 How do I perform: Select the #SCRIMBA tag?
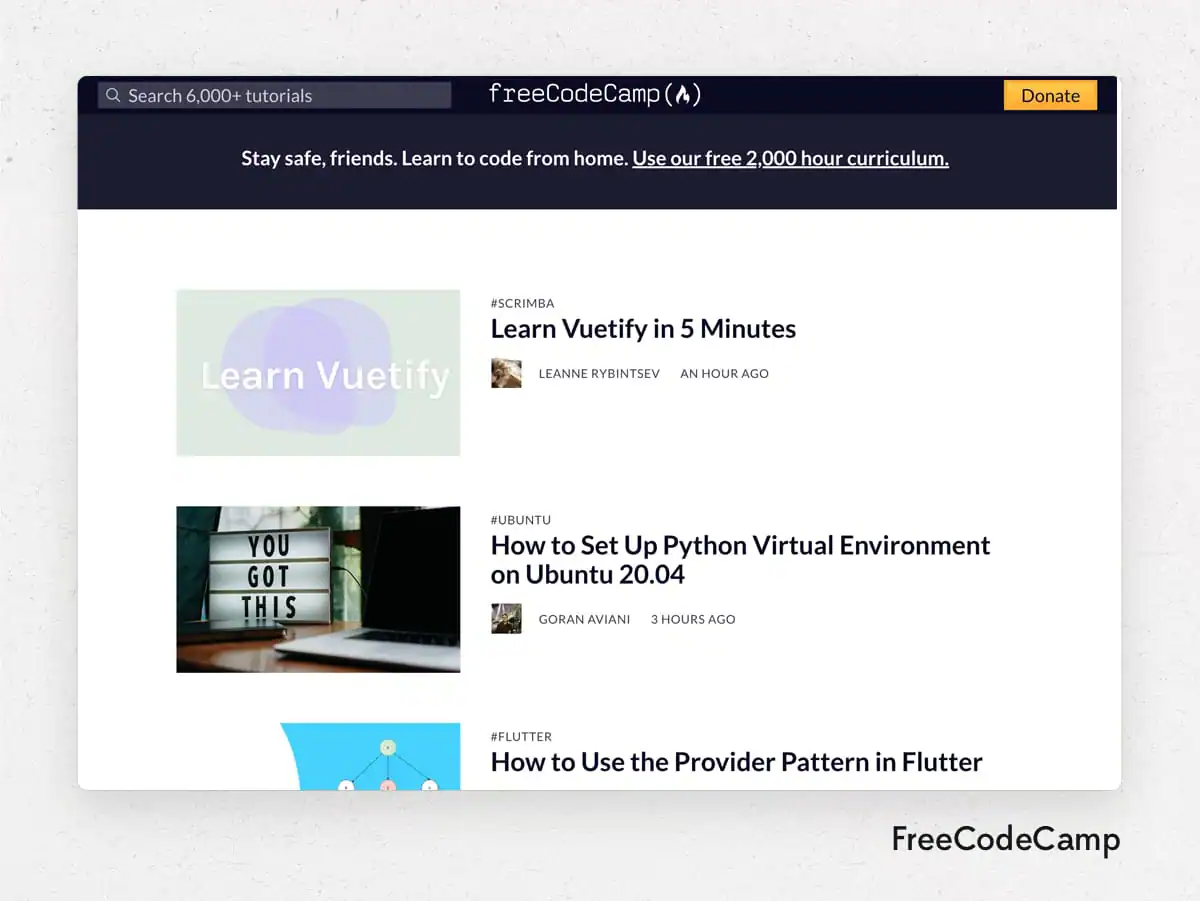(x=523, y=303)
